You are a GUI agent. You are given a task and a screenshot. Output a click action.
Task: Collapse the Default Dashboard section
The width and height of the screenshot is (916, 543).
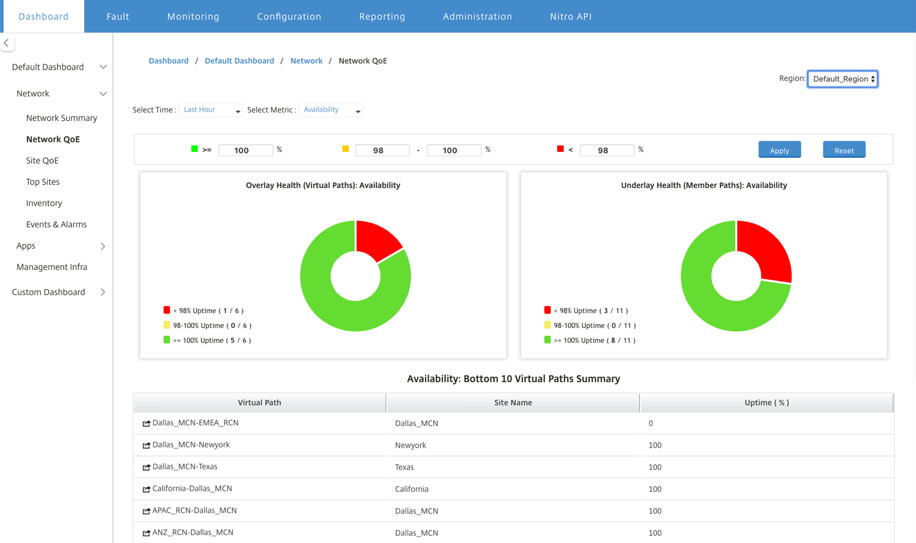(103, 67)
